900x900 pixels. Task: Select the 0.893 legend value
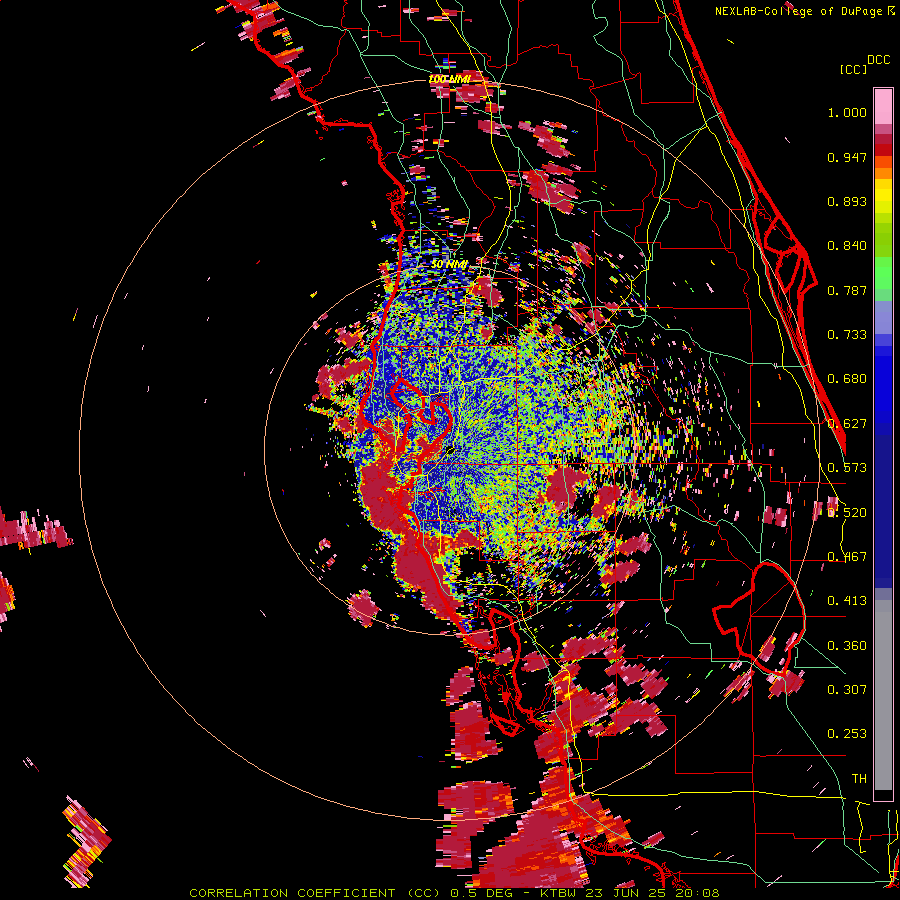[x=847, y=201]
